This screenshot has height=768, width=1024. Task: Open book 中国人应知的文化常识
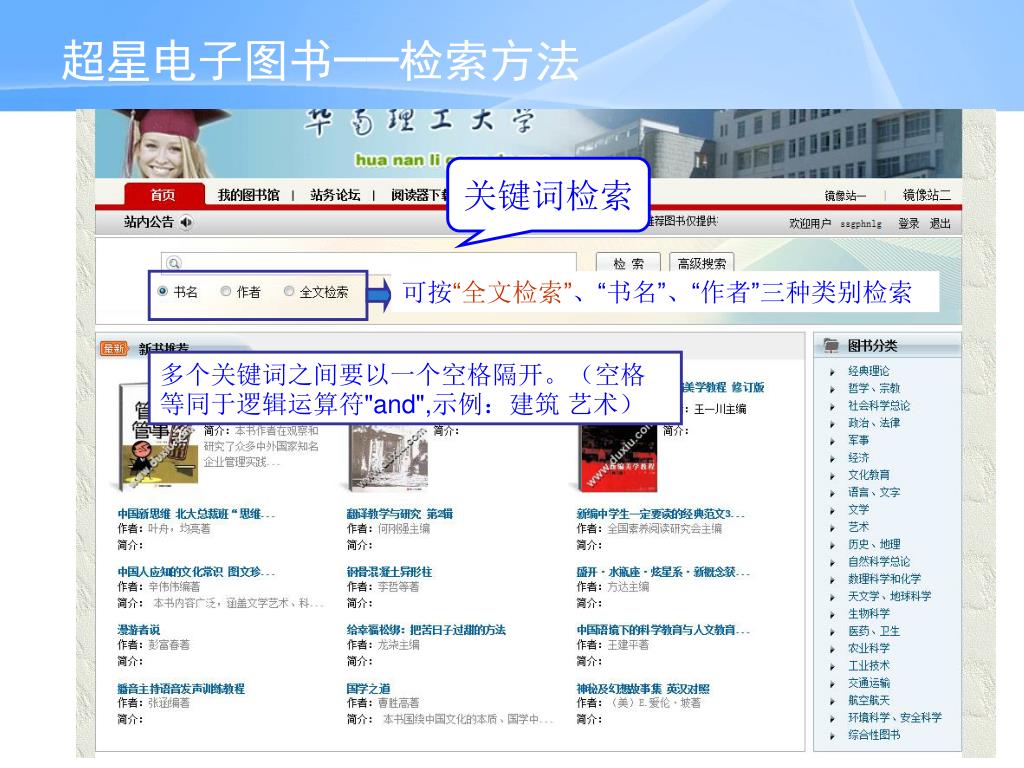click(x=196, y=572)
